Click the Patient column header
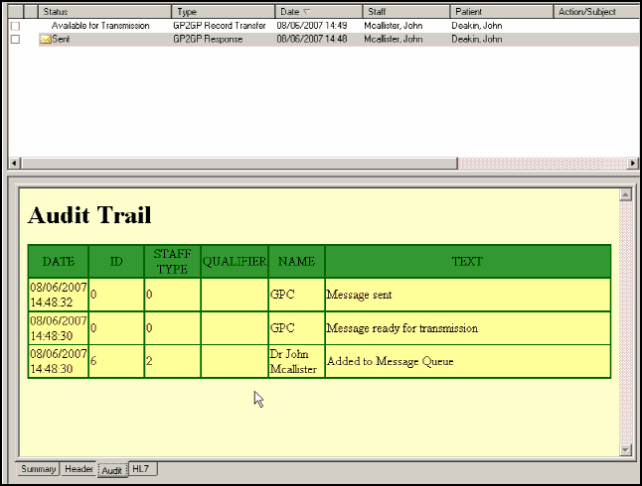This screenshot has height=486, width=642. tap(500, 11)
